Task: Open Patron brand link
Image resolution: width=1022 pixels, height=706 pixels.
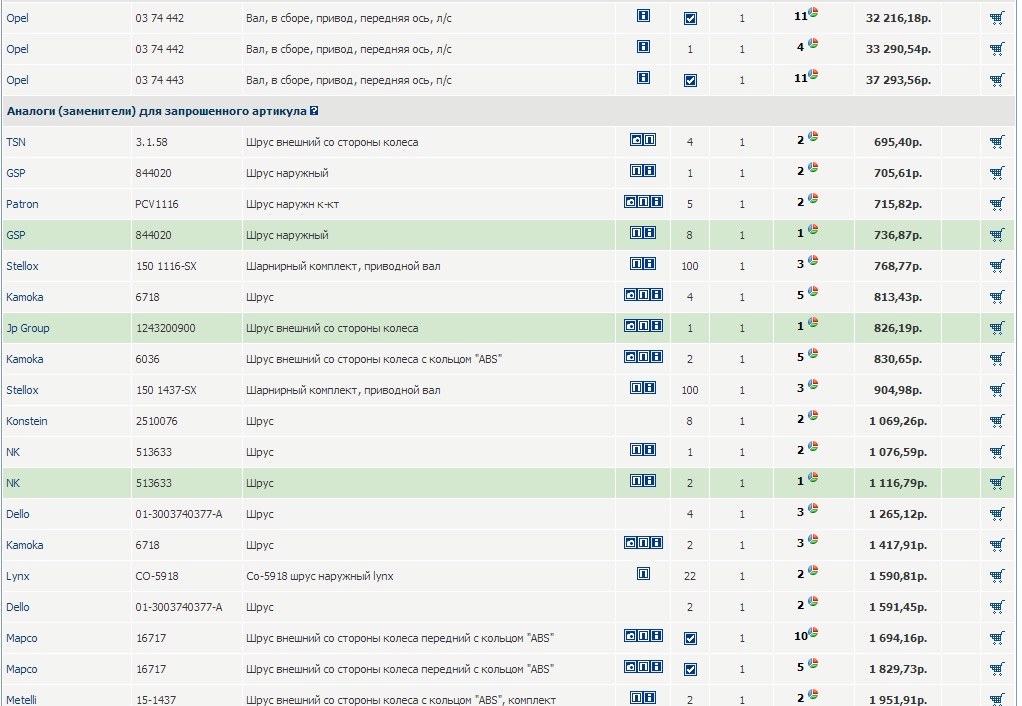Action: coord(22,204)
